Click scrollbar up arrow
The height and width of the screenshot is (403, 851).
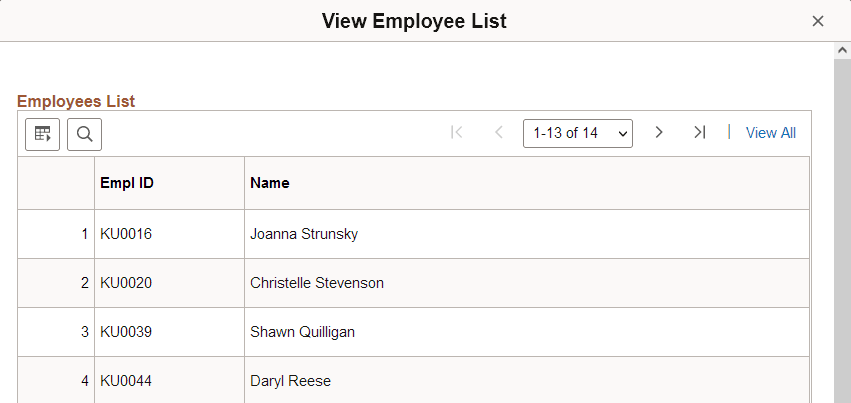point(842,50)
